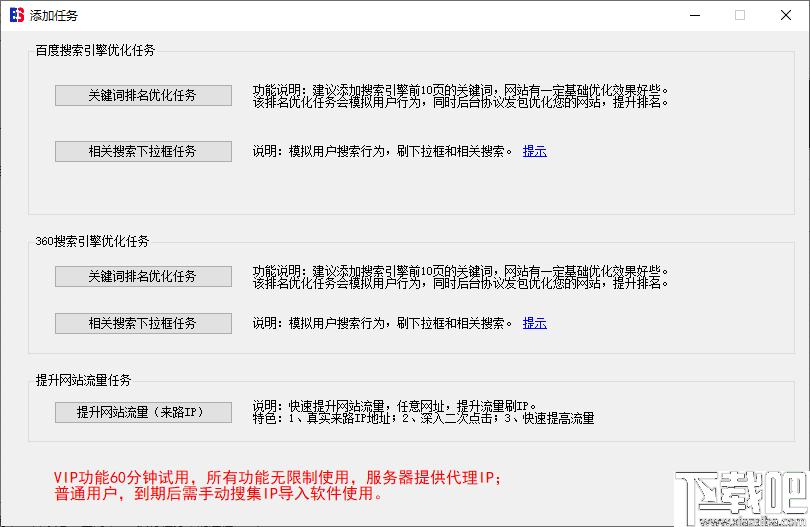The height and width of the screenshot is (527, 810).
Task: Open the 提示 link in Baidu section
Action: 535,151
